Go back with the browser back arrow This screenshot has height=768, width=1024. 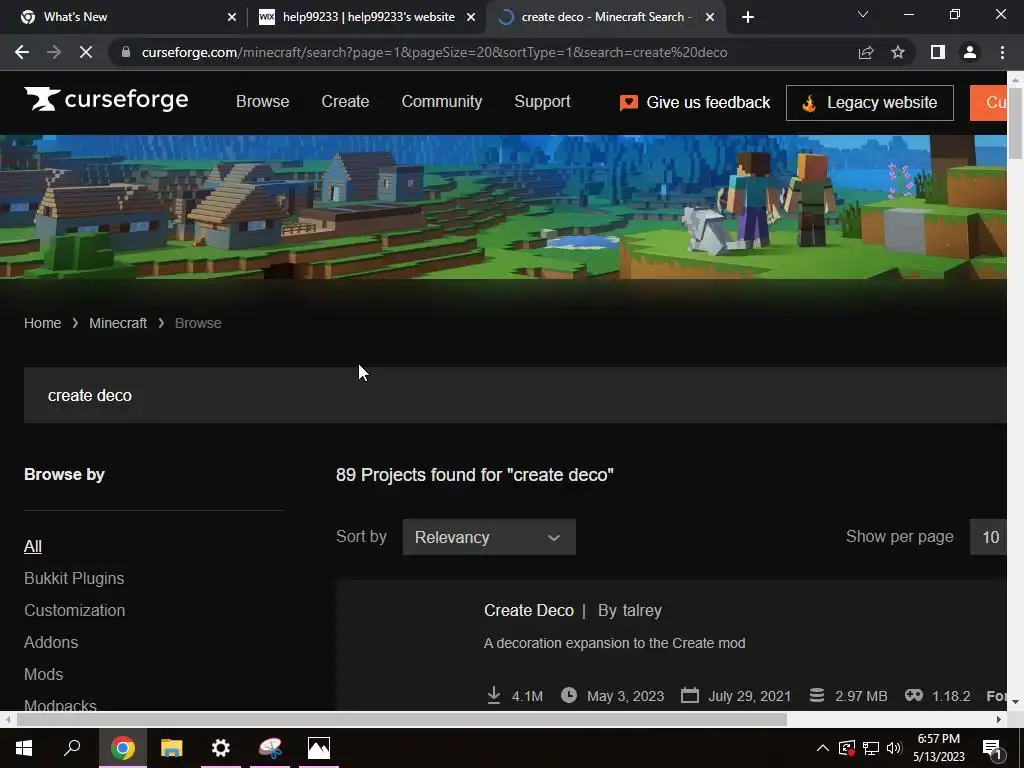(22, 52)
